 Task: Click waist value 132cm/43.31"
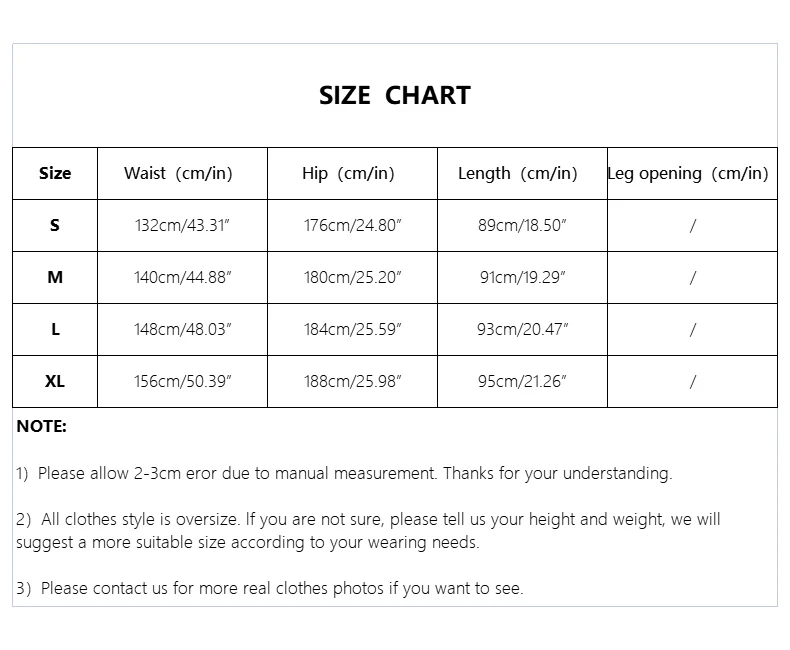tap(182, 225)
